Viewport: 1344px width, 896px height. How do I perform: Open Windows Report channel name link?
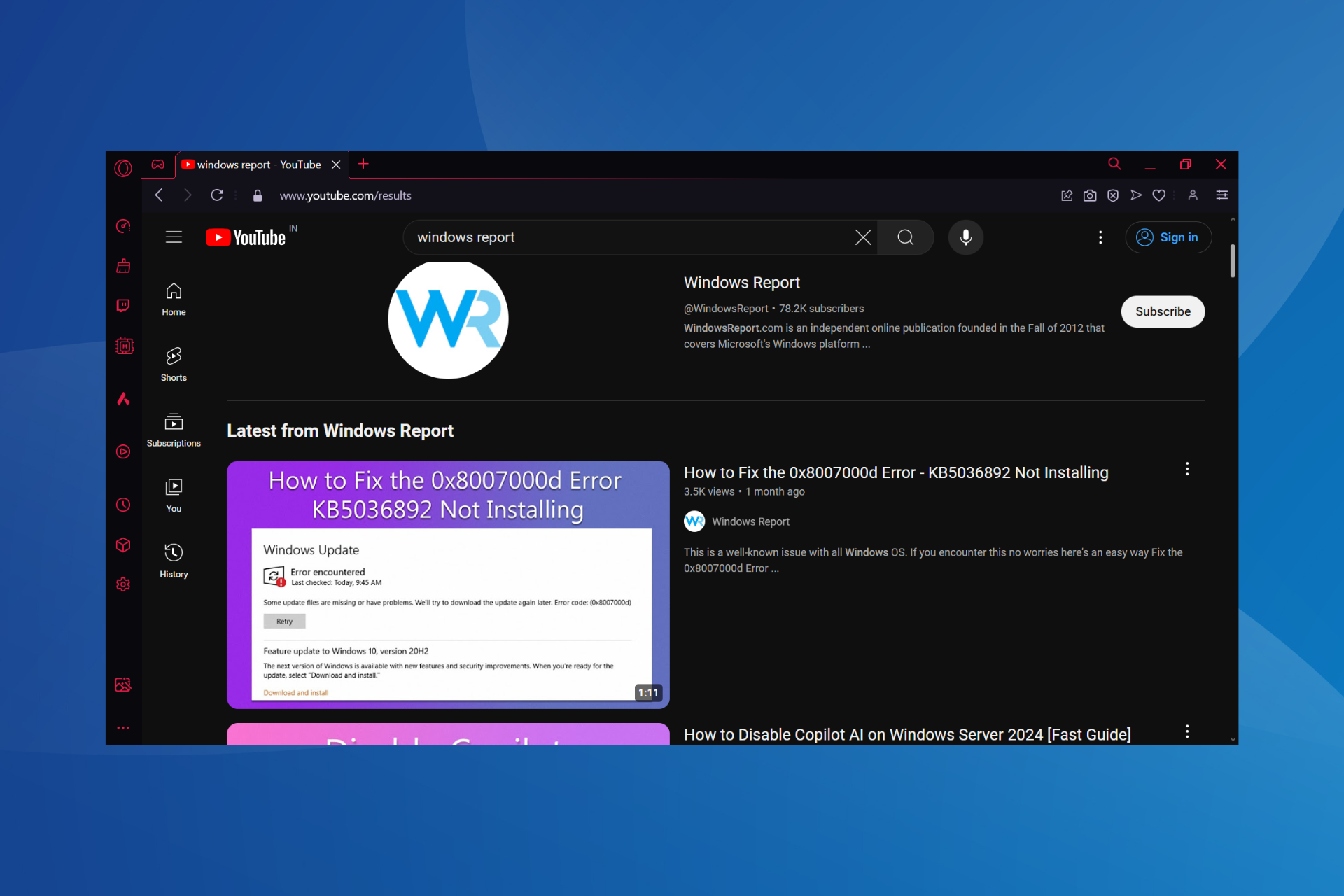coord(741,283)
